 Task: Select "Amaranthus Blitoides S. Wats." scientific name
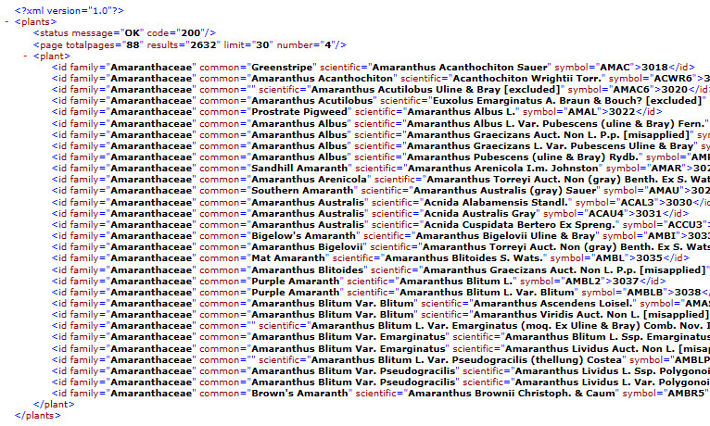(x=463, y=258)
